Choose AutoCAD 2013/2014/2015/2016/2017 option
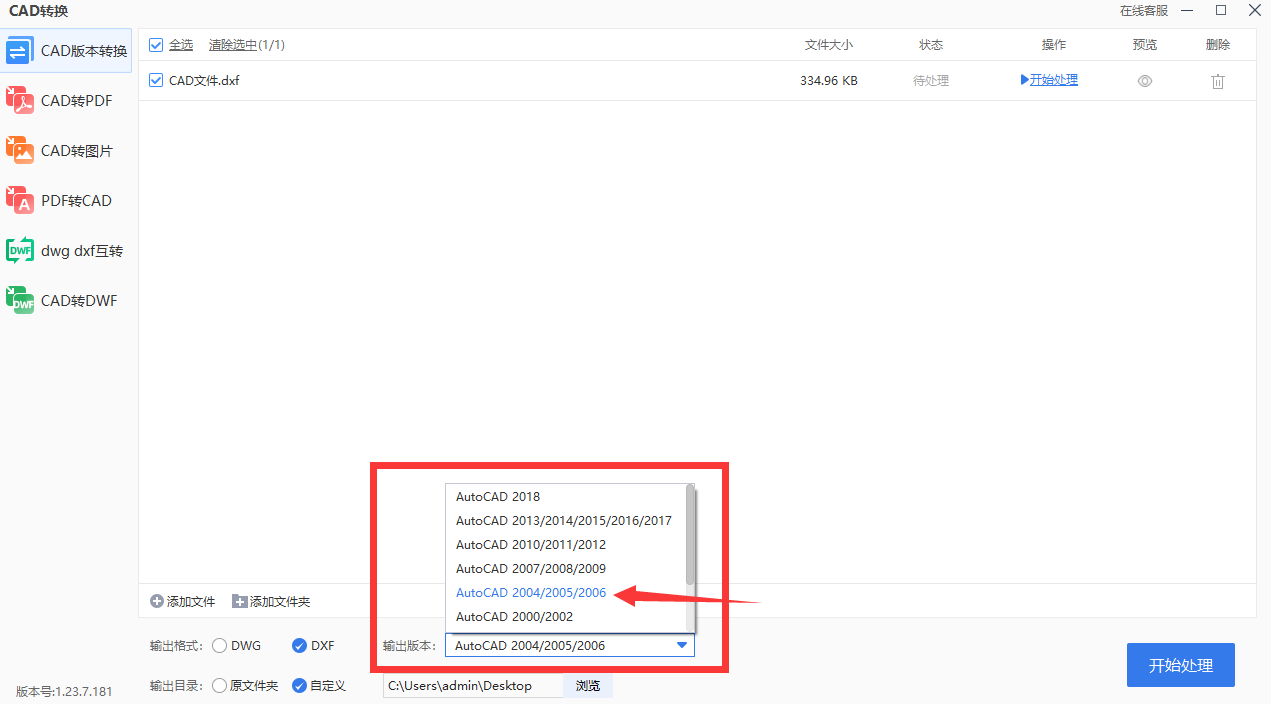 click(x=566, y=521)
